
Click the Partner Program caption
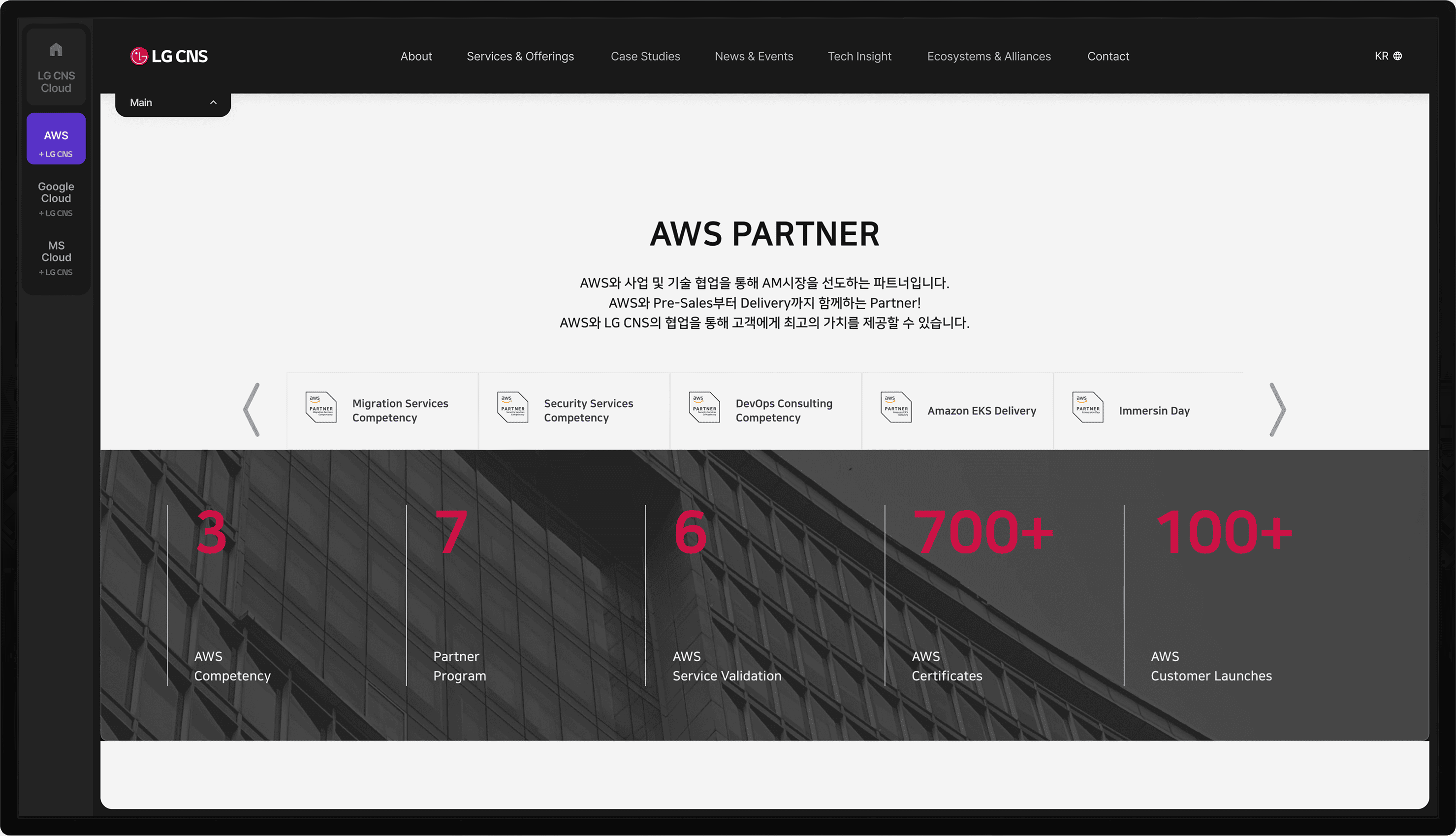(460, 666)
